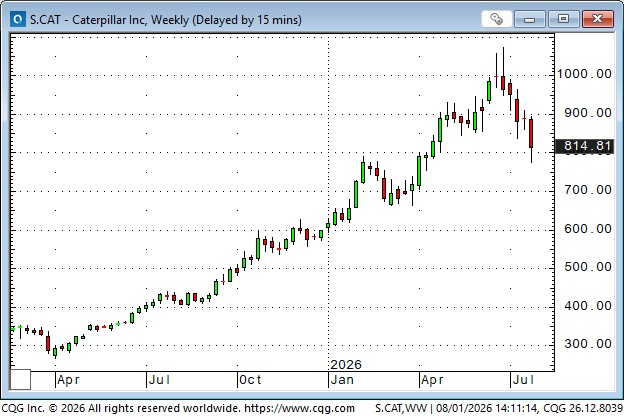Maximize the Caterpillar chart window
The image size is (624, 416).
click(563, 19)
